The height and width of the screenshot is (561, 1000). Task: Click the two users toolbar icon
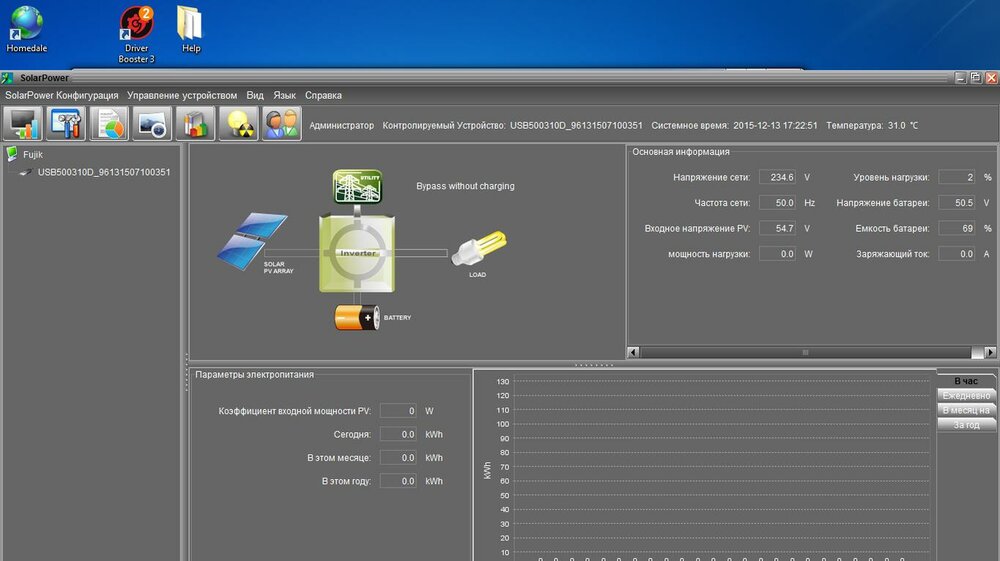coord(281,124)
